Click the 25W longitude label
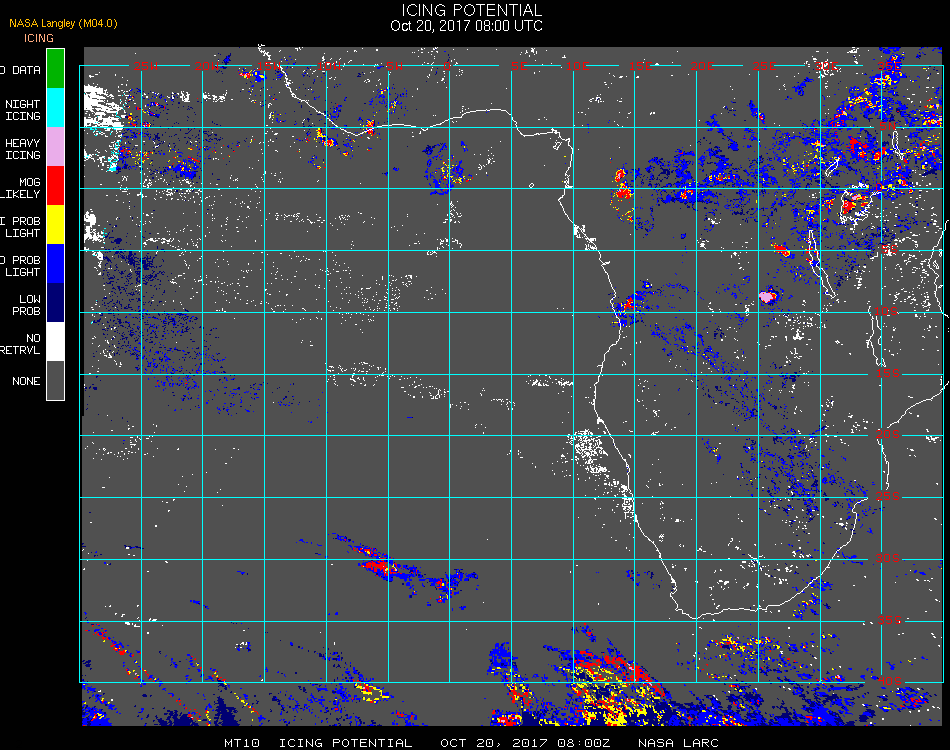This screenshot has width=950, height=750. (x=146, y=66)
